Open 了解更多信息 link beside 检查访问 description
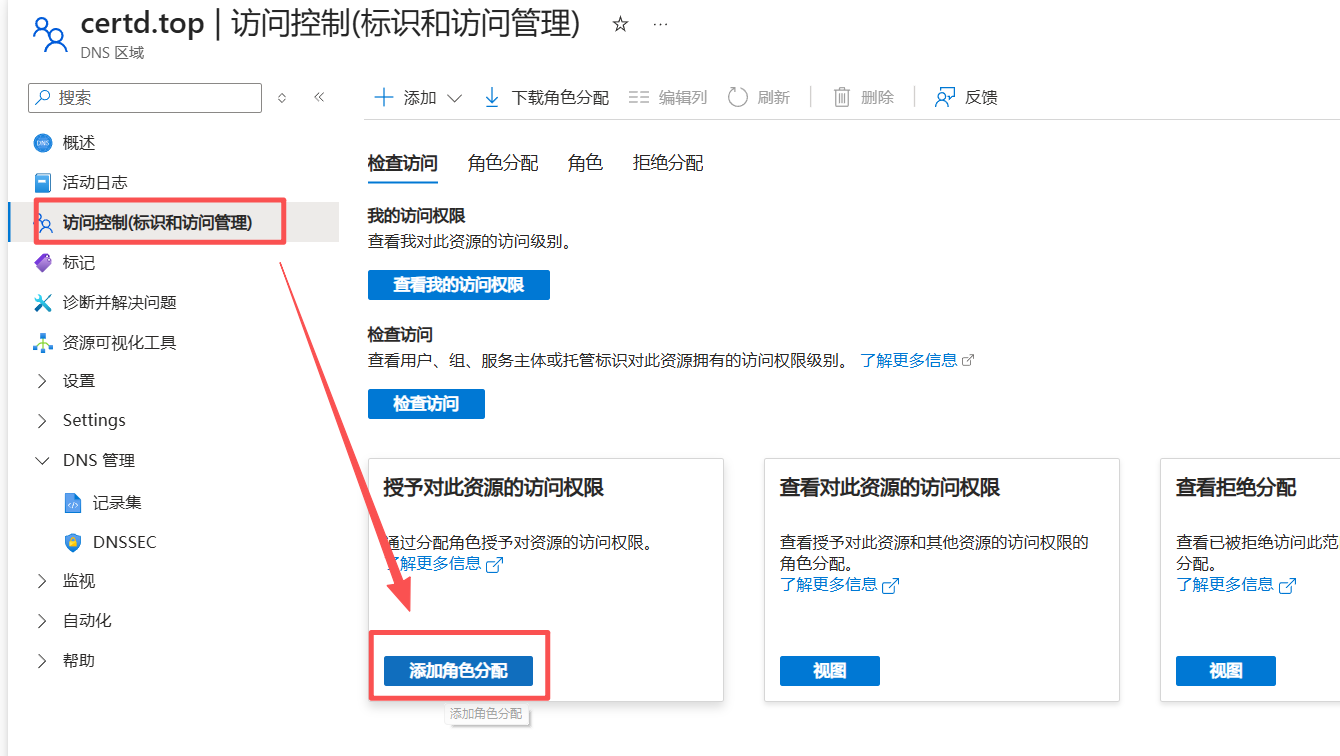Screen dimensions: 1340x756 pos(909,360)
